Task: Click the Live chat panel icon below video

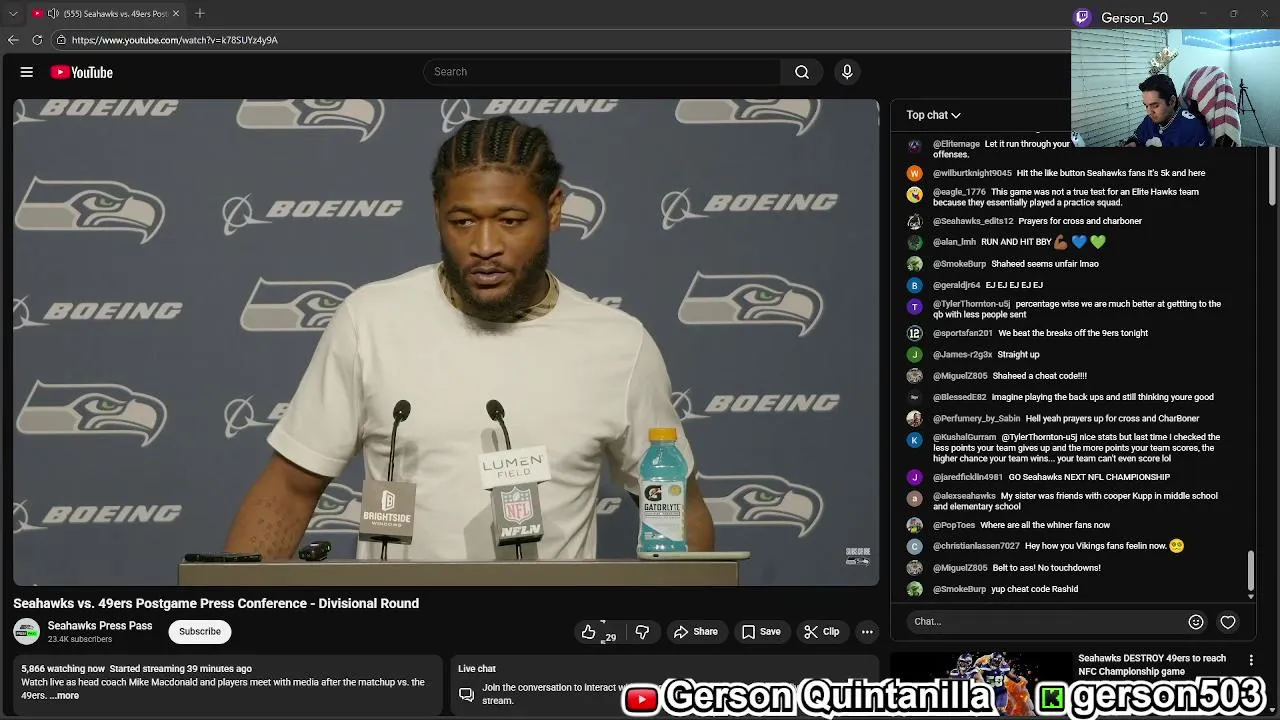Action: pos(466,694)
